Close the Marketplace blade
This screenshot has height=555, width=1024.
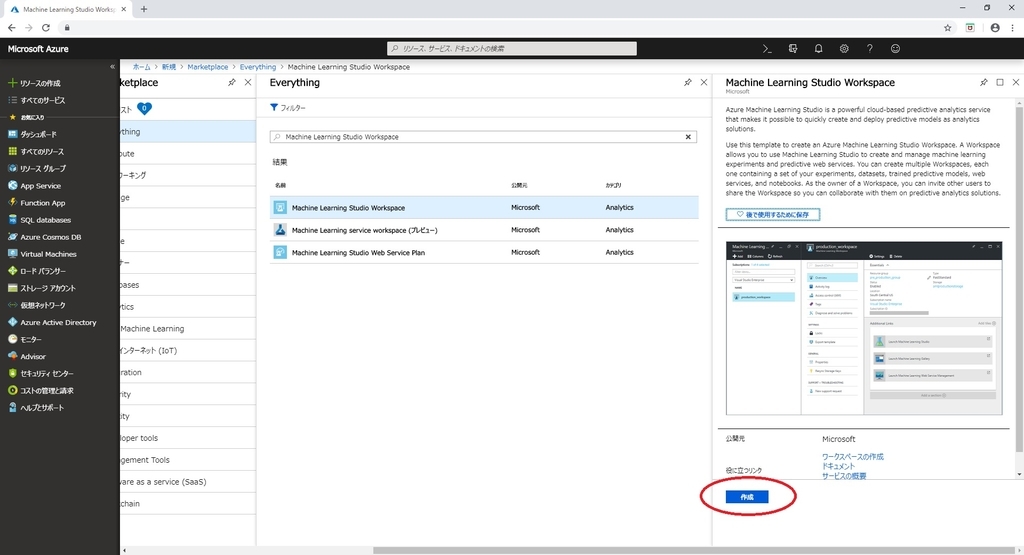tap(248, 82)
